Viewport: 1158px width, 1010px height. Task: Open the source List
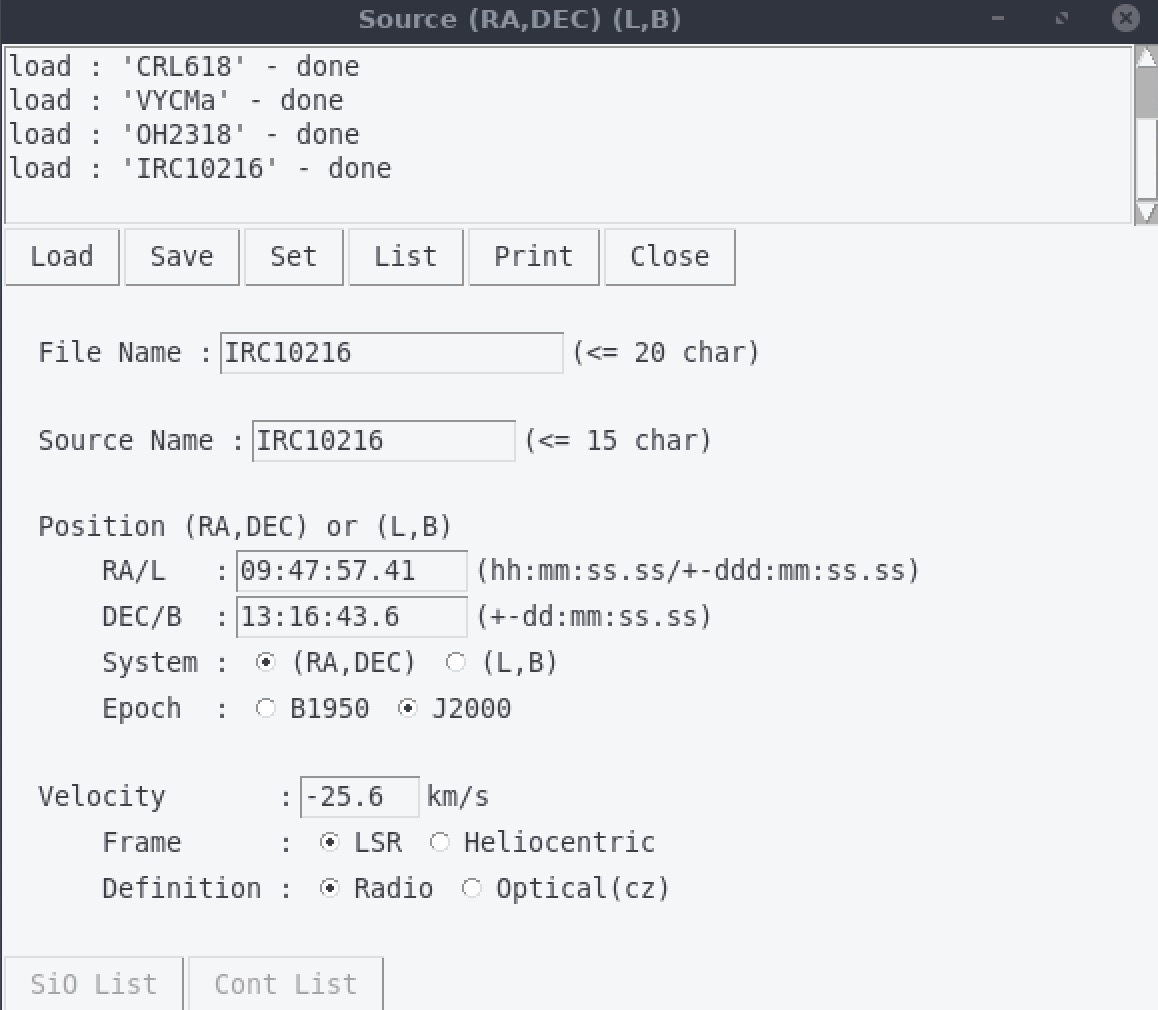pos(405,257)
